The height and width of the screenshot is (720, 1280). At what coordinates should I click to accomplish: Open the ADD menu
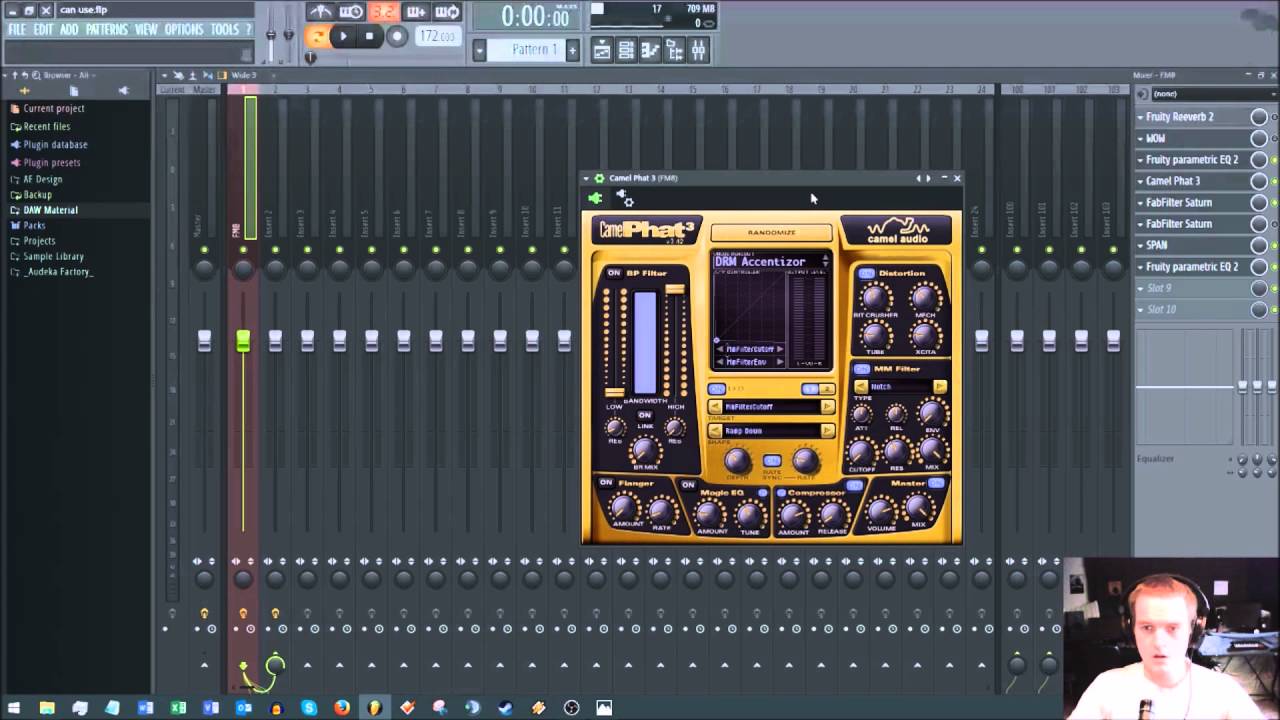69,30
